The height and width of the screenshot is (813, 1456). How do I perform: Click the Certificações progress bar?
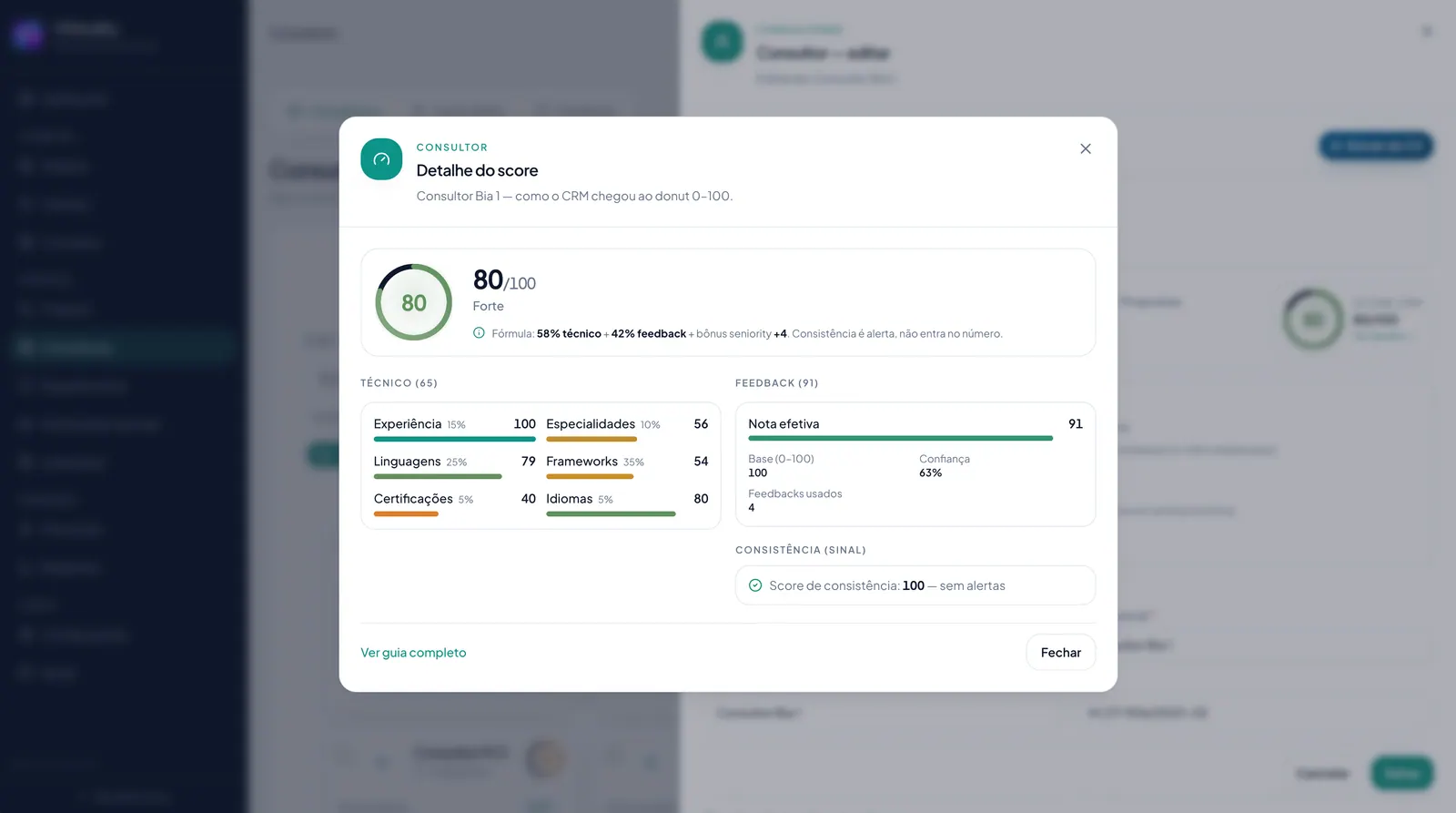click(406, 513)
